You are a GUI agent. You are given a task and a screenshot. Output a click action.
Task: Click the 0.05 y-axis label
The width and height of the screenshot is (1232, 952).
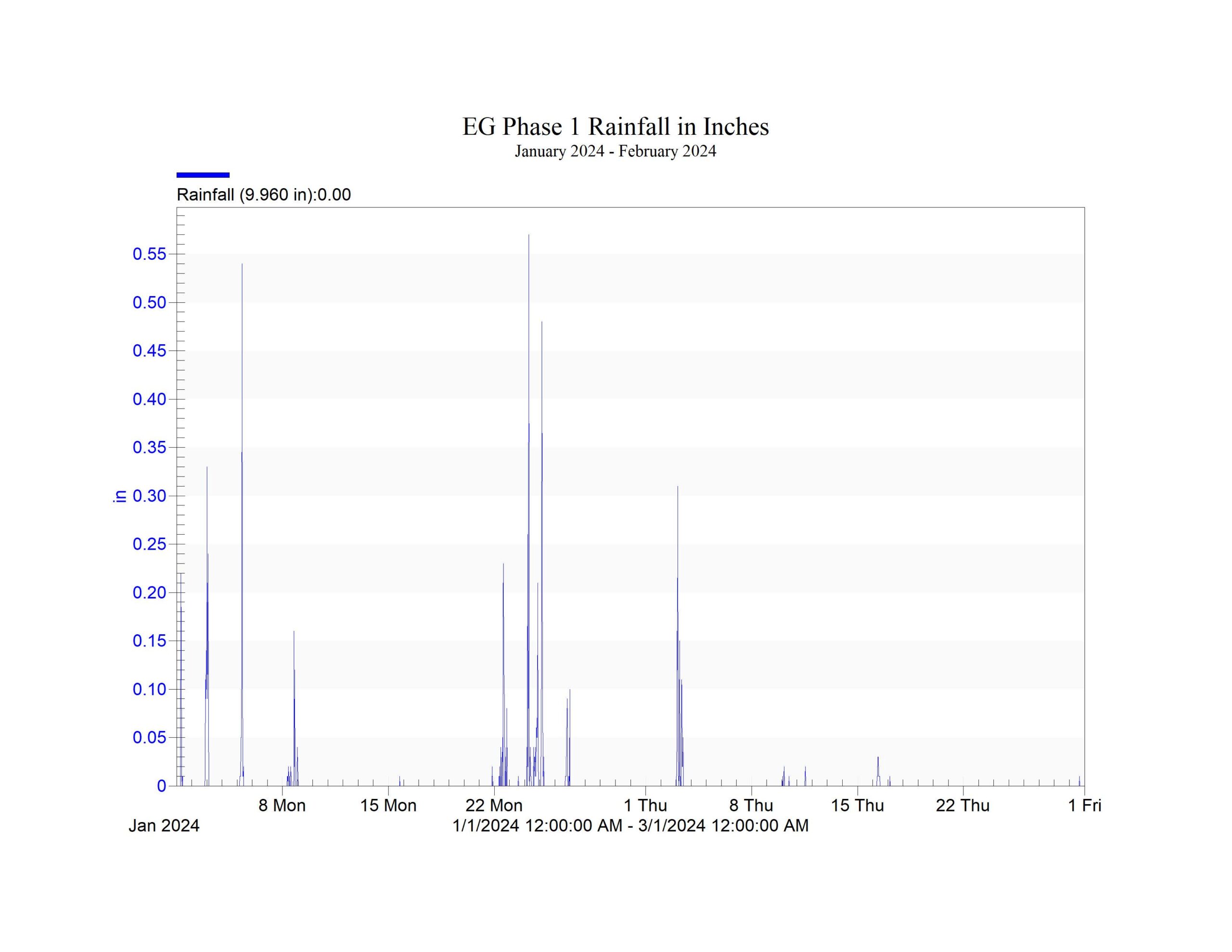click(x=150, y=737)
